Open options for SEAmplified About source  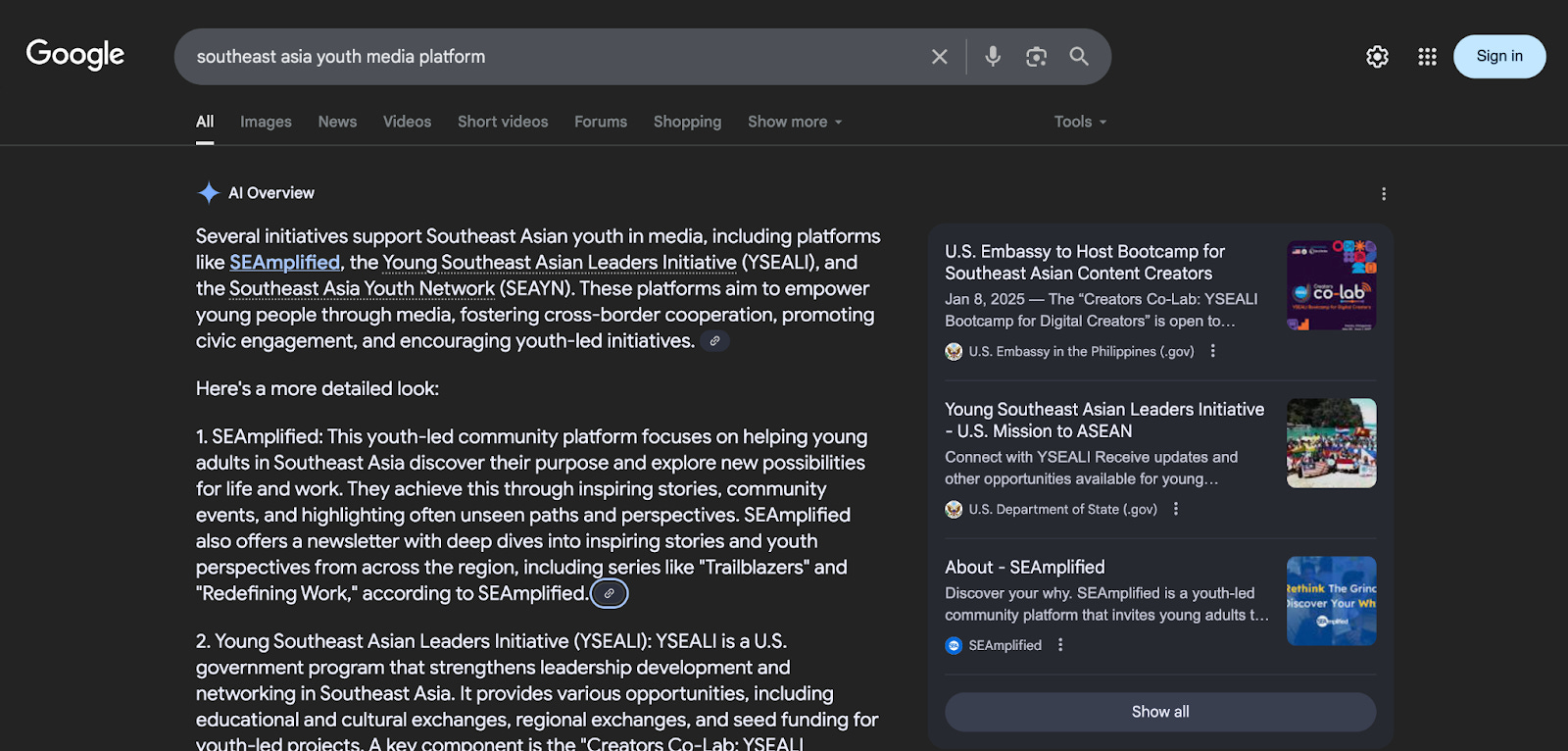click(x=1060, y=645)
